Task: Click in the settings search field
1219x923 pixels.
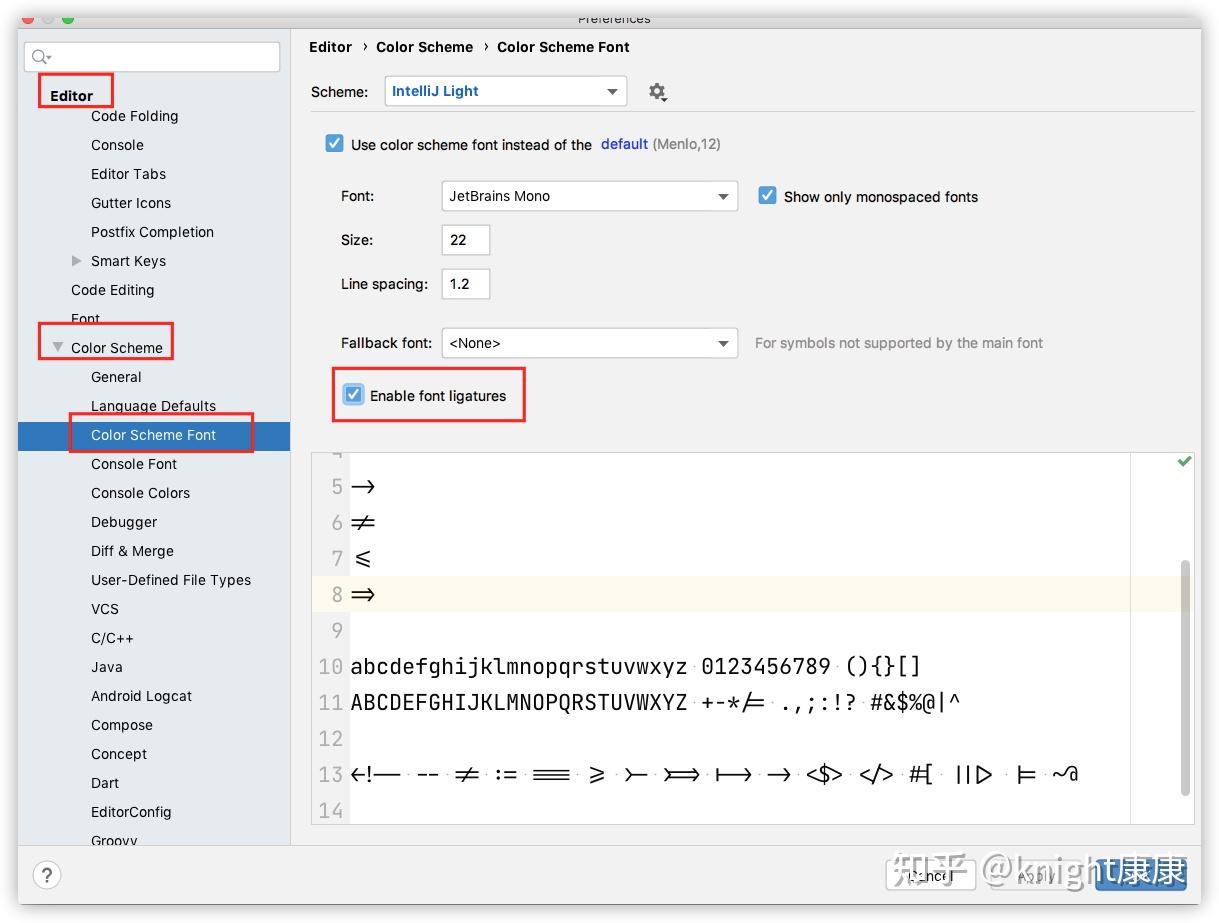Action: (152, 57)
